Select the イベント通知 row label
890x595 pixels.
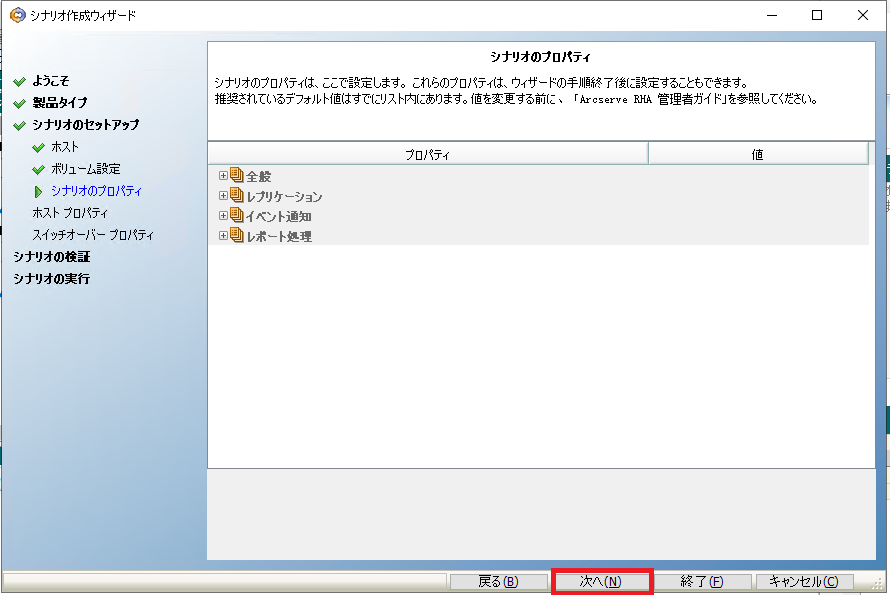click(x=279, y=216)
